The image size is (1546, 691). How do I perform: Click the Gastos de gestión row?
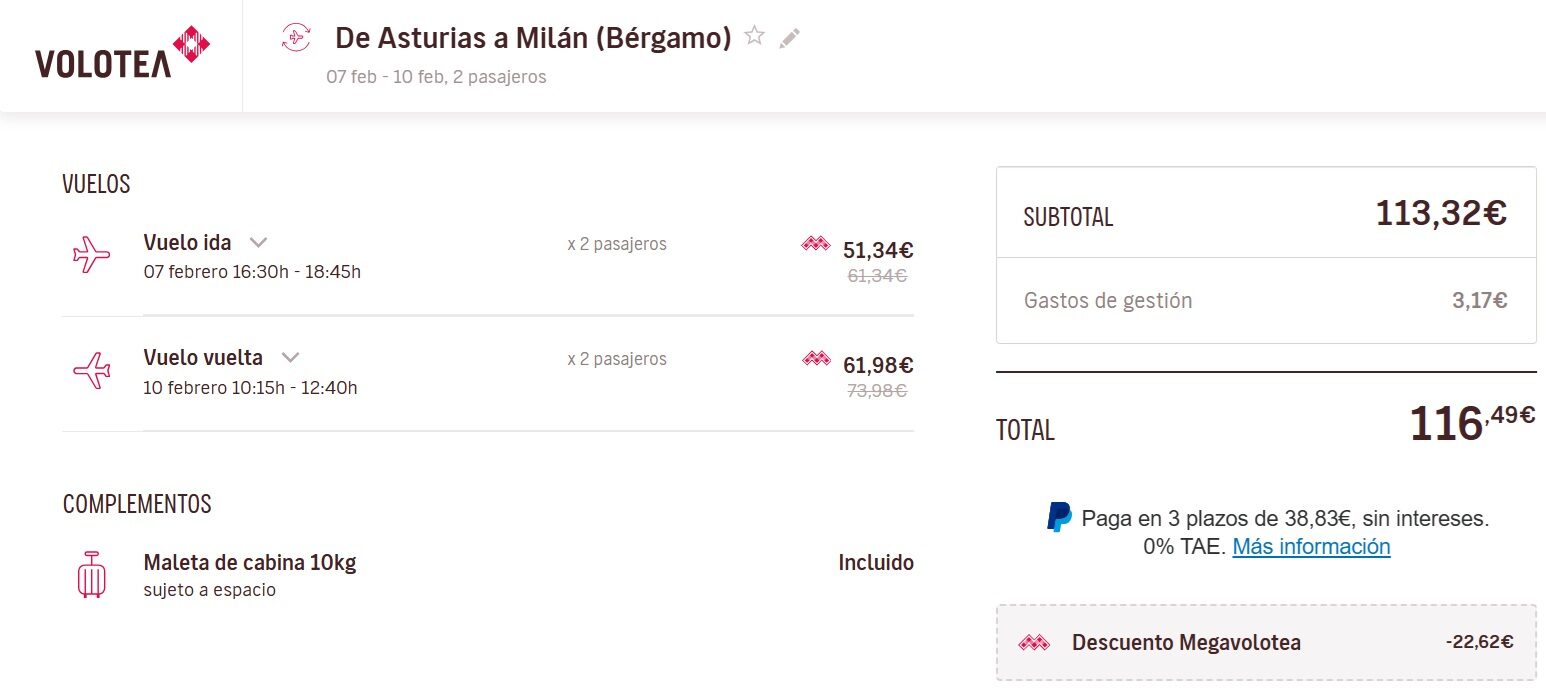point(1108,300)
